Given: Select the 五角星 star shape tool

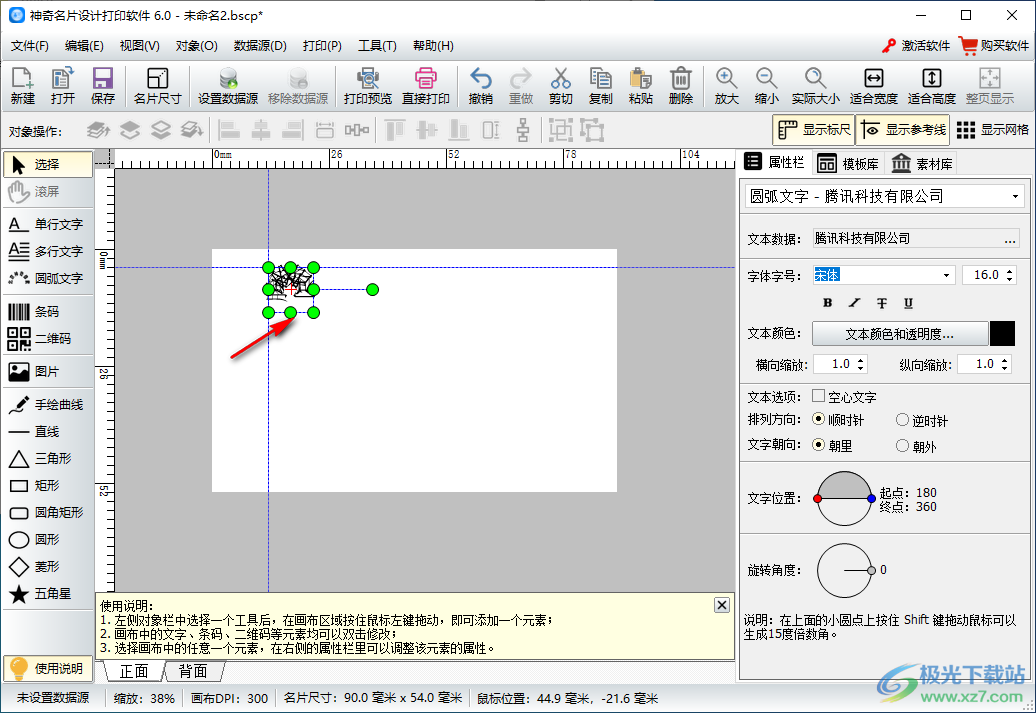Looking at the screenshot, I should pos(48,593).
